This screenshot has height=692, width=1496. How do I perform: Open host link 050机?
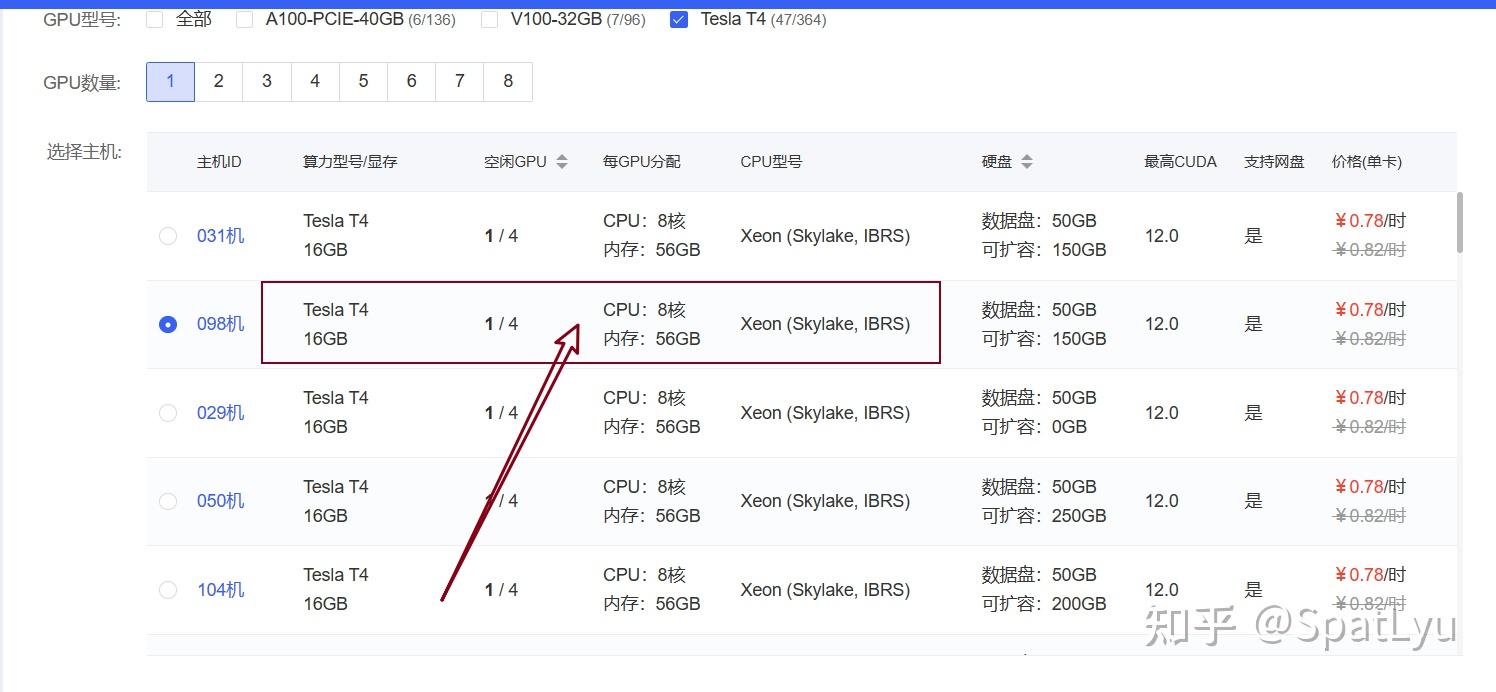tap(220, 501)
